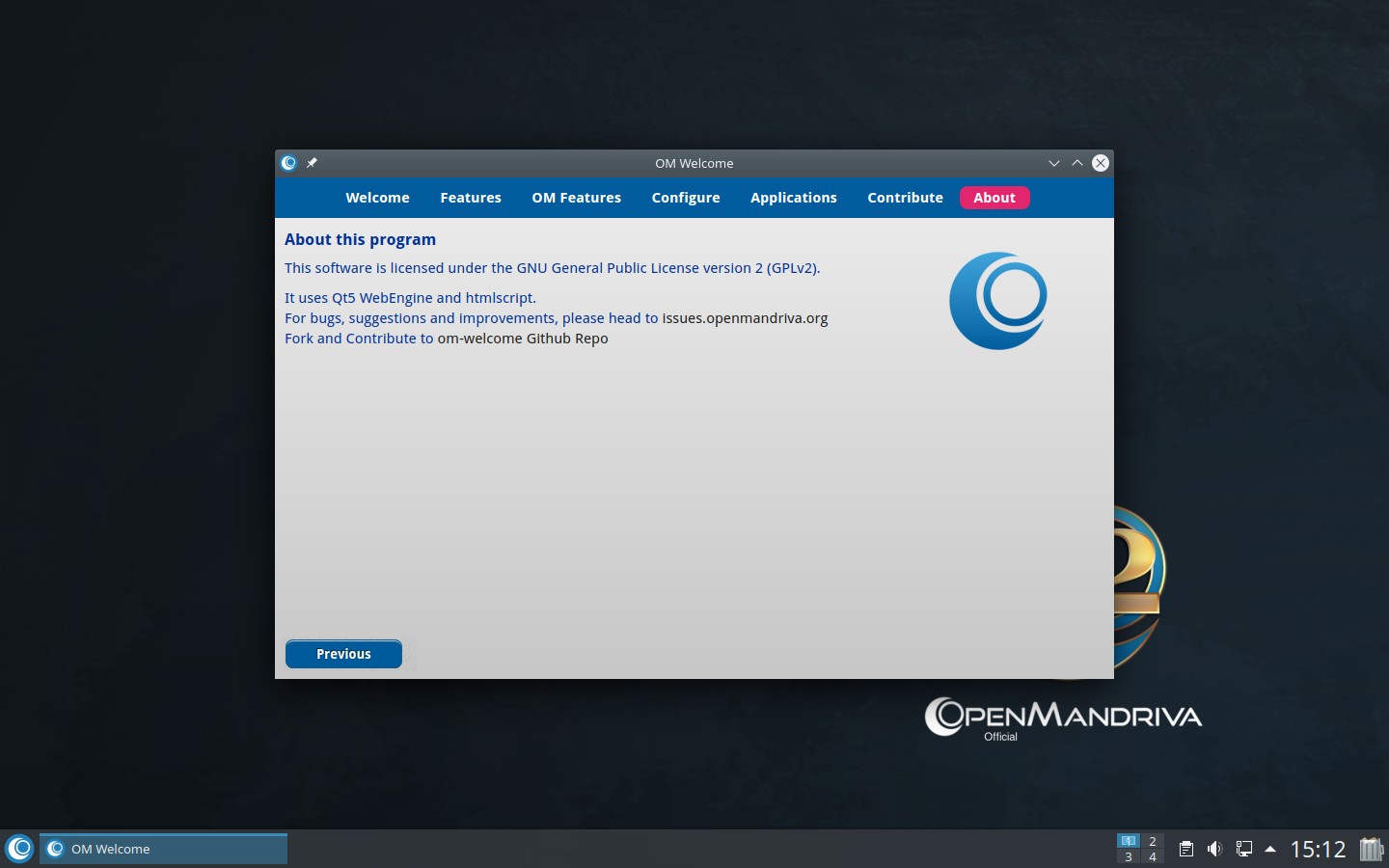1389x868 pixels.
Task: Maximize window using the up chevron
Action: pyautogui.click(x=1077, y=163)
